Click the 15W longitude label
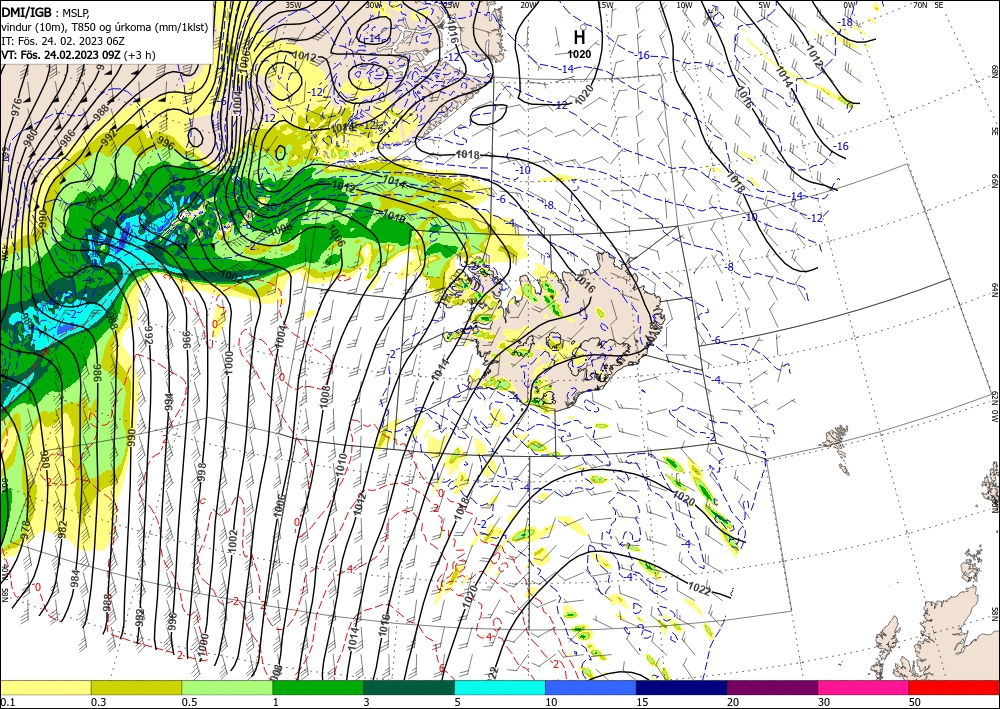The height and width of the screenshot is (709, 1000). pyautogui.click(x=606, y=5)
